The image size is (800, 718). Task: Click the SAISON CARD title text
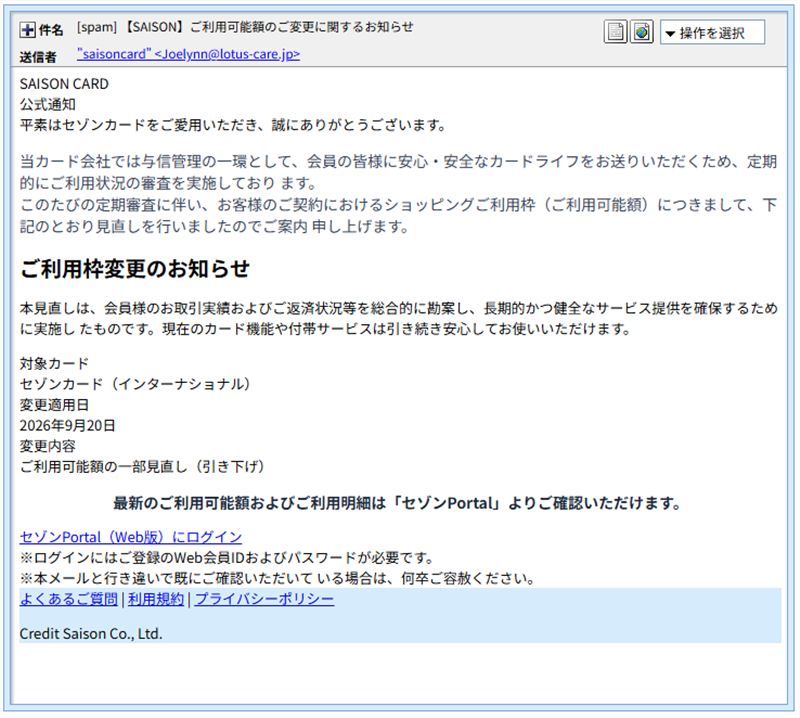[64, 84]
